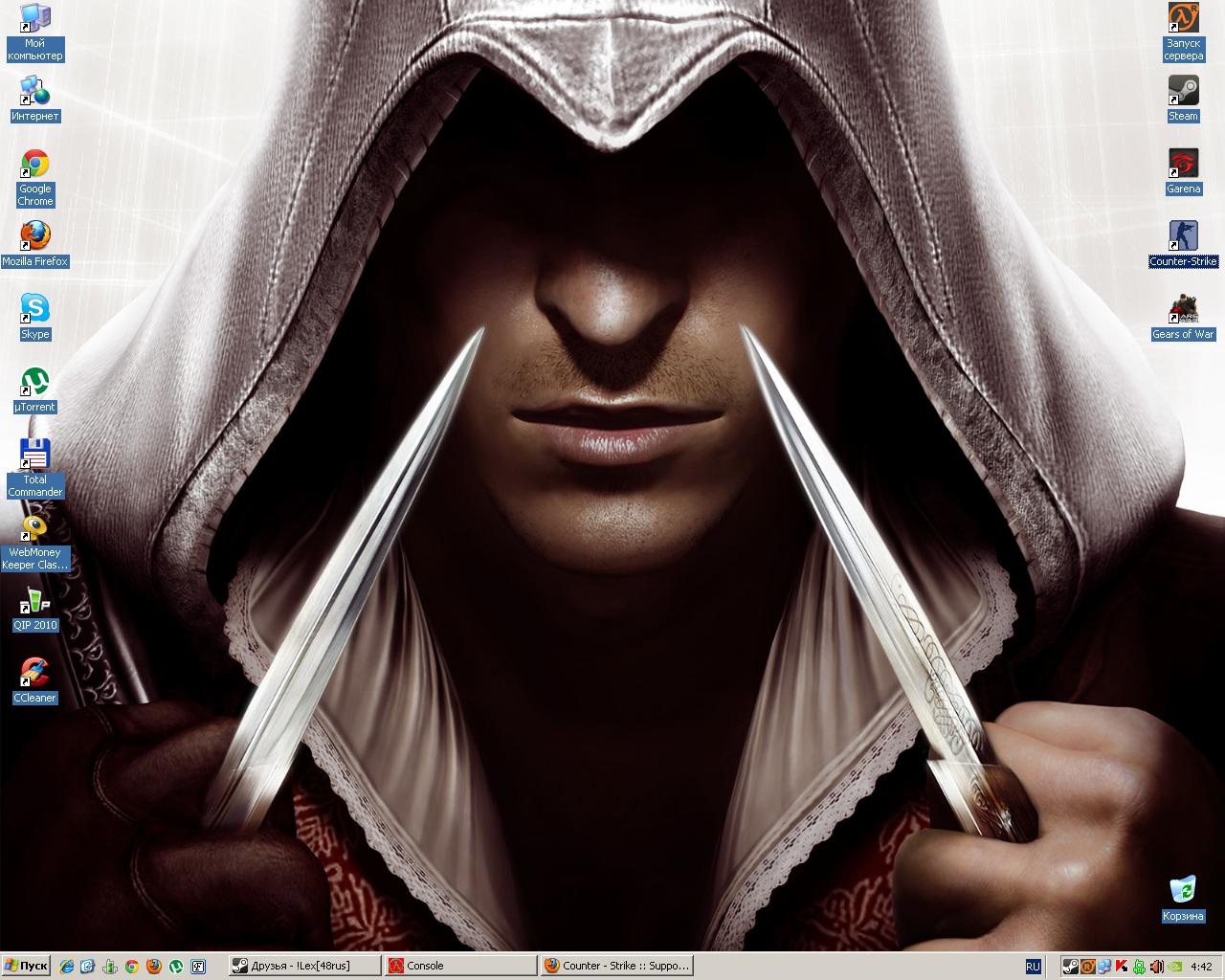Open the CCleaner desktop shortcut
The image size is (1225, 980).
34,681
